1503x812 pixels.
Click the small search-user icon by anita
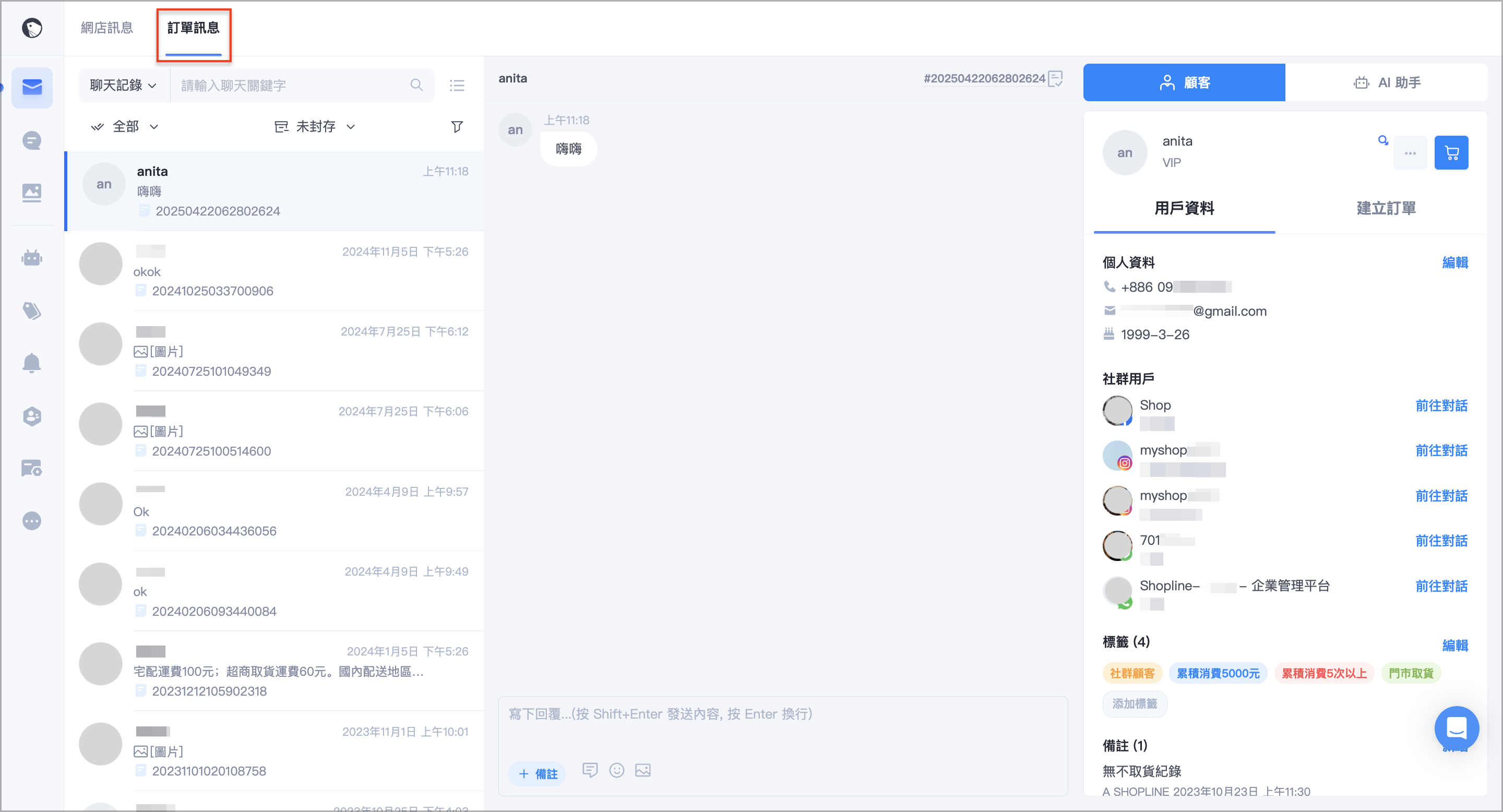tap(1383, 140)
